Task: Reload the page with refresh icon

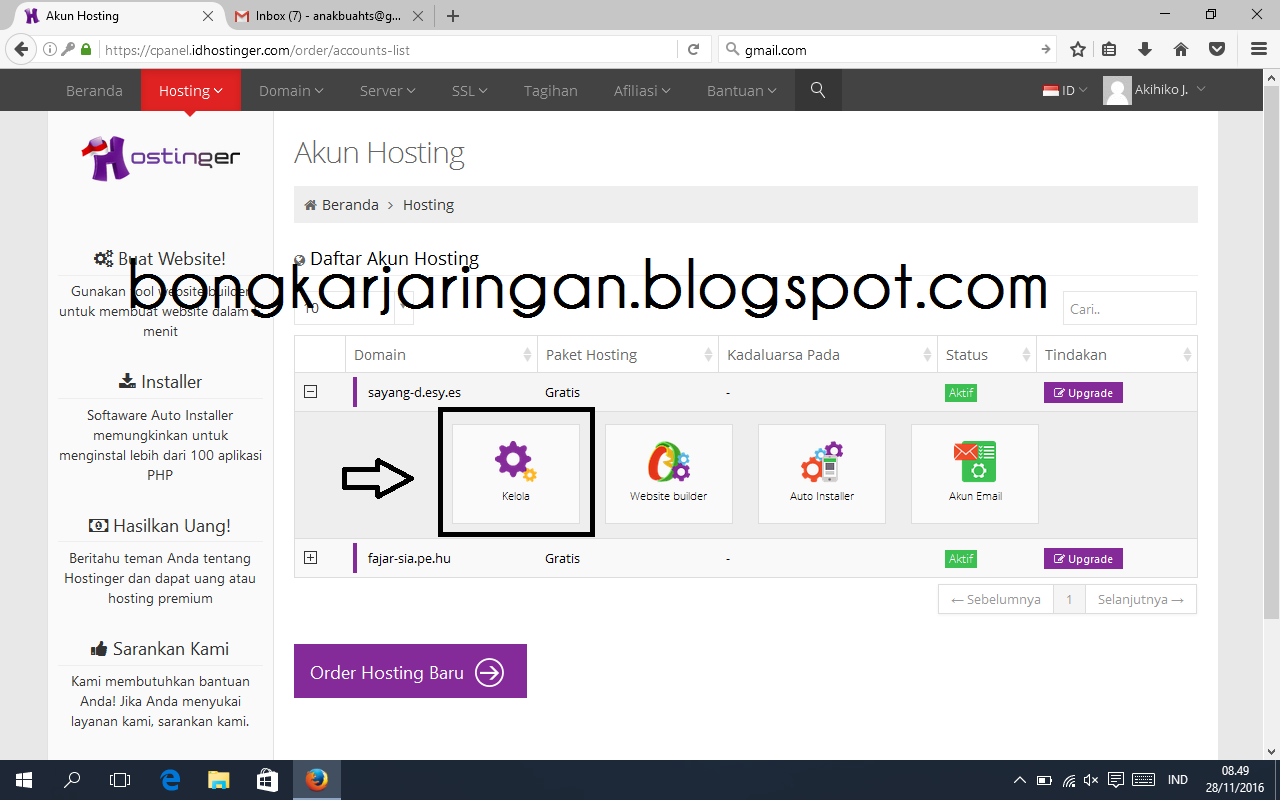Action: (693, 49)
